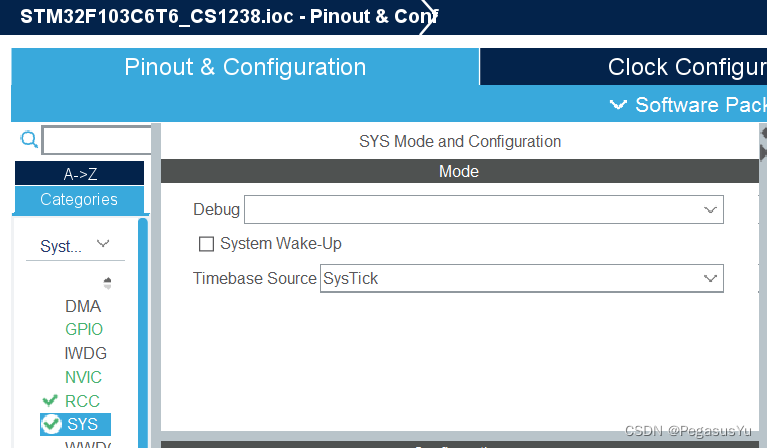Click the search magnifier icon

coord(29,139)
